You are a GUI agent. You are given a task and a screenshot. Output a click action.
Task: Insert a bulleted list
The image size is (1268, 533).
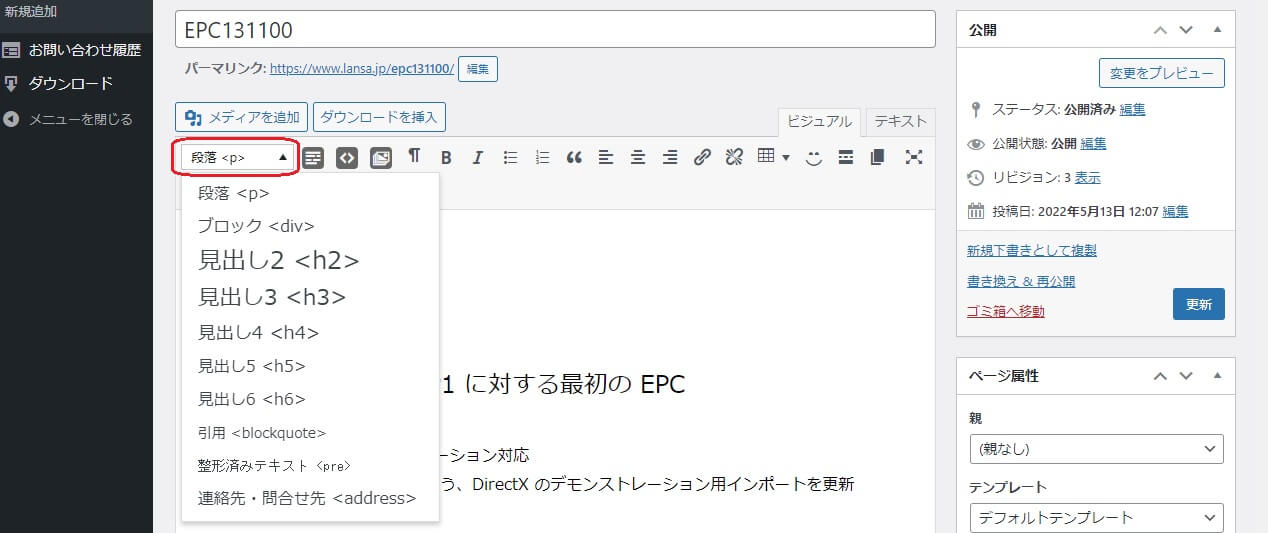(510, 157)
